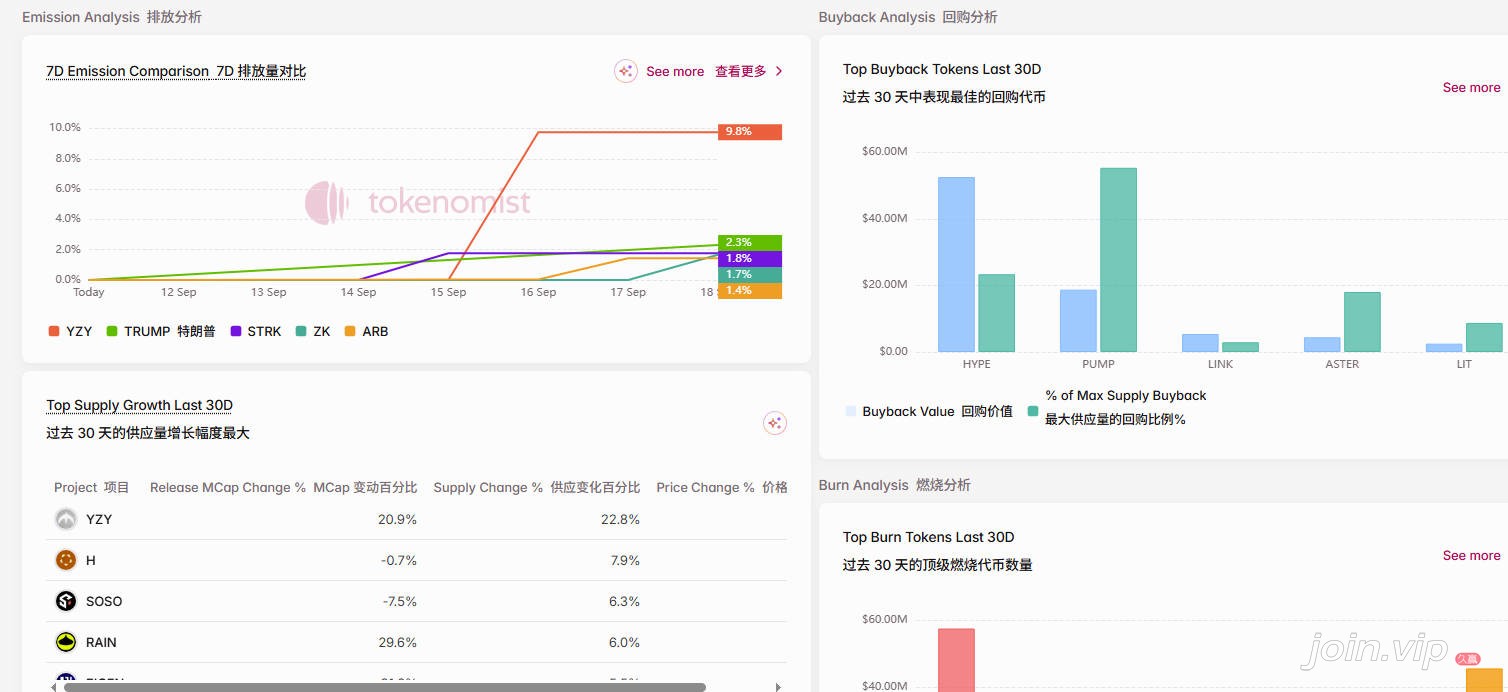1508x692 pixels.
Task: Sort by the Project column header
Action: pyautogui.click(x=92, y=488)
